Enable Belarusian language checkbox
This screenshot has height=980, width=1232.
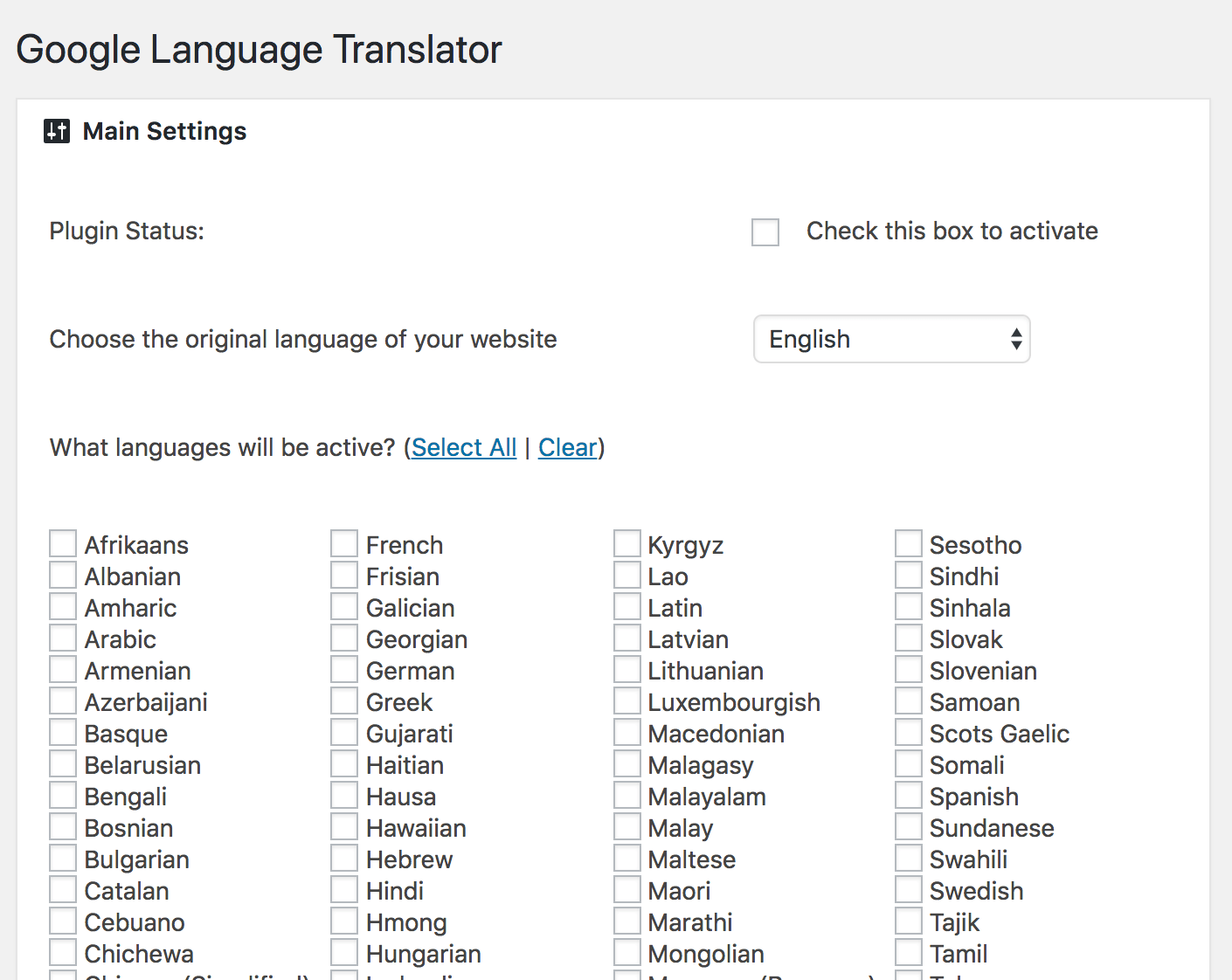coord(63,763)
